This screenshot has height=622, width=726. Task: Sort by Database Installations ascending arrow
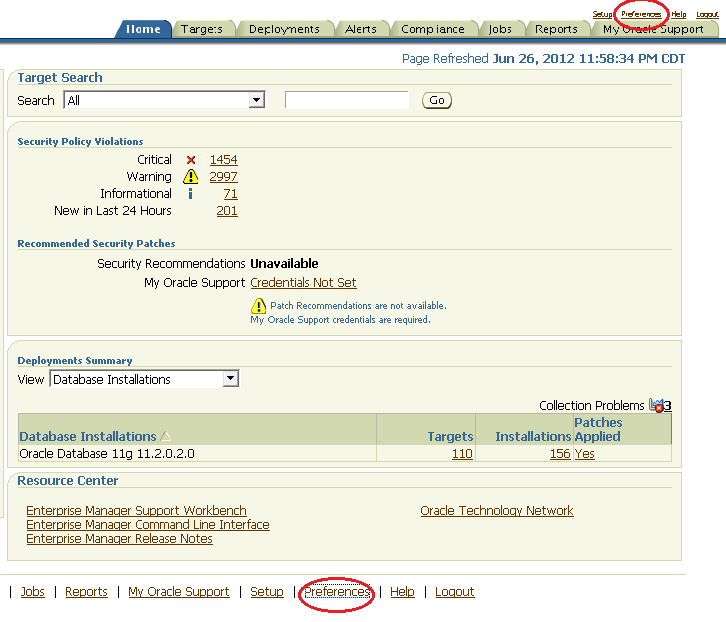165,436
